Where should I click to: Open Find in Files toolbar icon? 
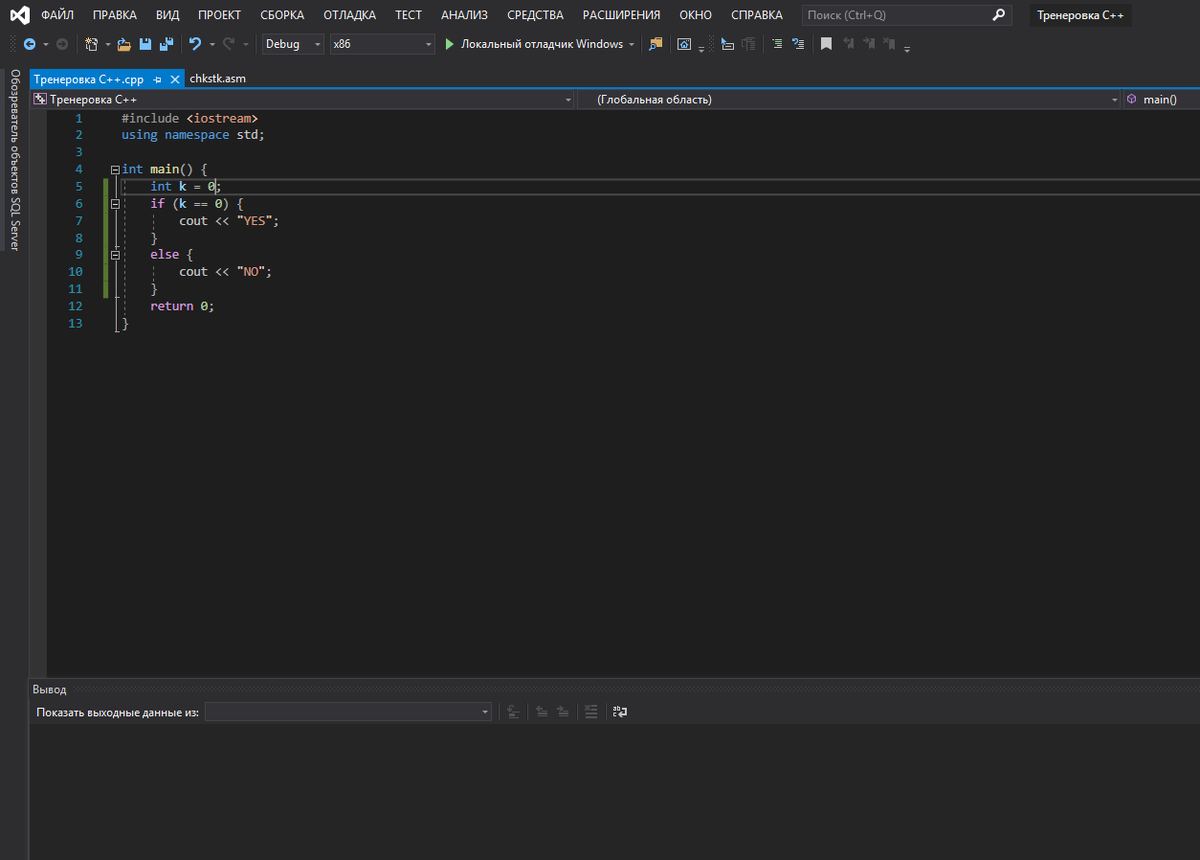pyautogui.click(x=655, y=44)
